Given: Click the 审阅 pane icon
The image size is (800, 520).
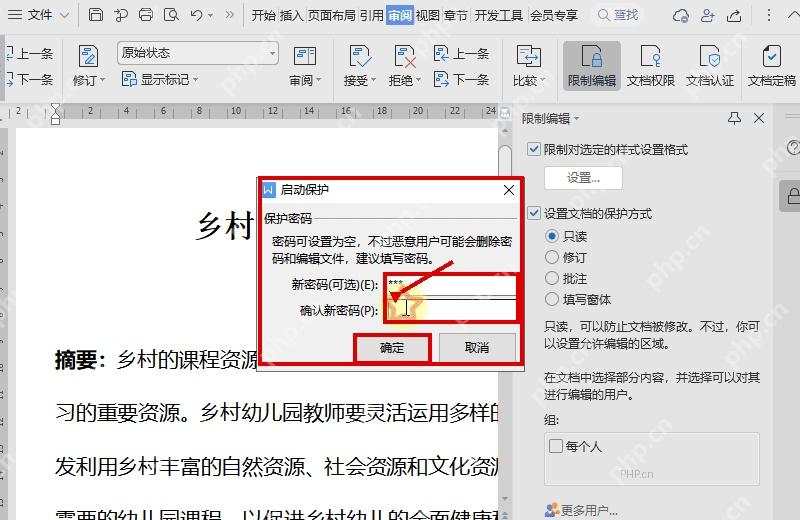Looking at the screenshot, I should (x=305, y=56).
